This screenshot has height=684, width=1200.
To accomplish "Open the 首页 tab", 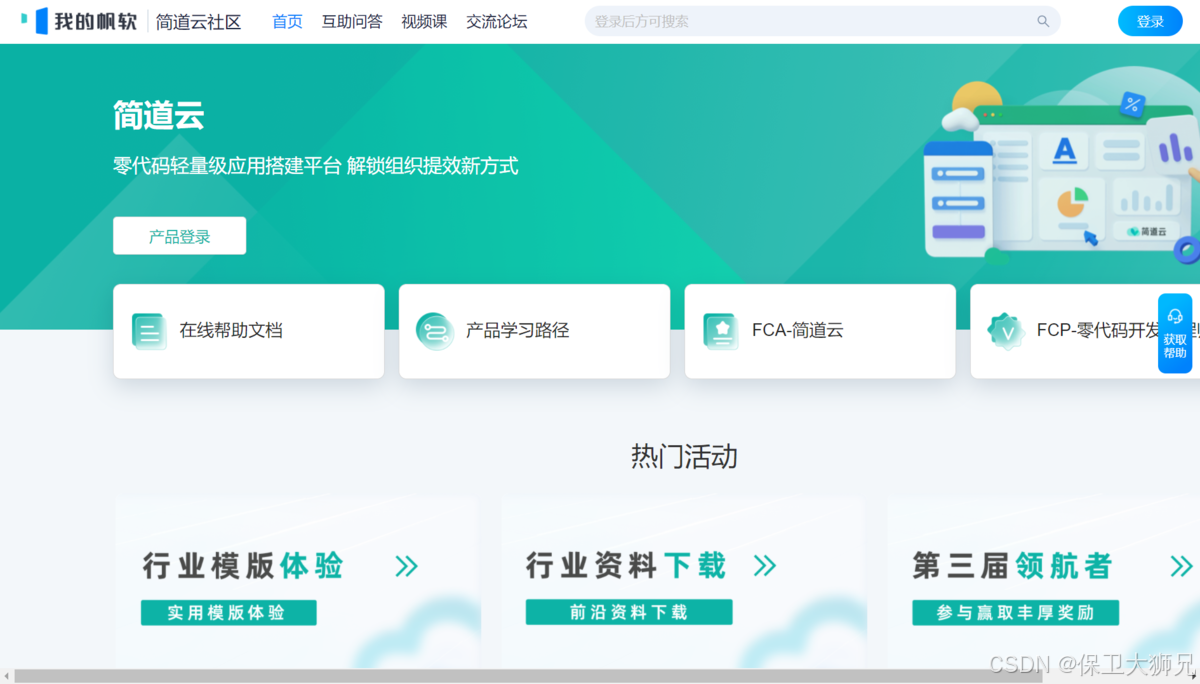I will pos(287,21).
